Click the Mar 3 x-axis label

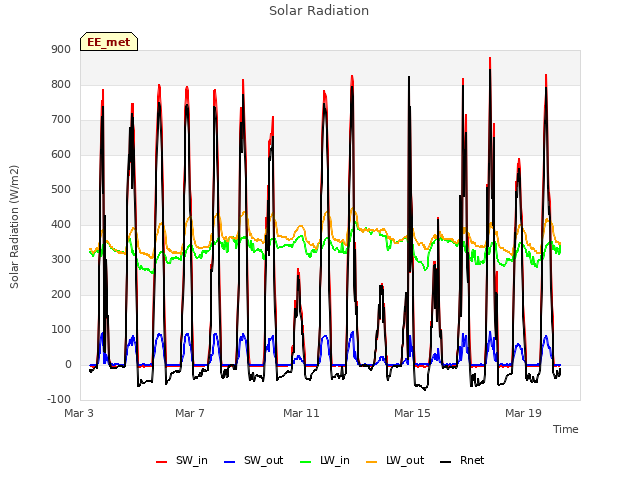79,413
